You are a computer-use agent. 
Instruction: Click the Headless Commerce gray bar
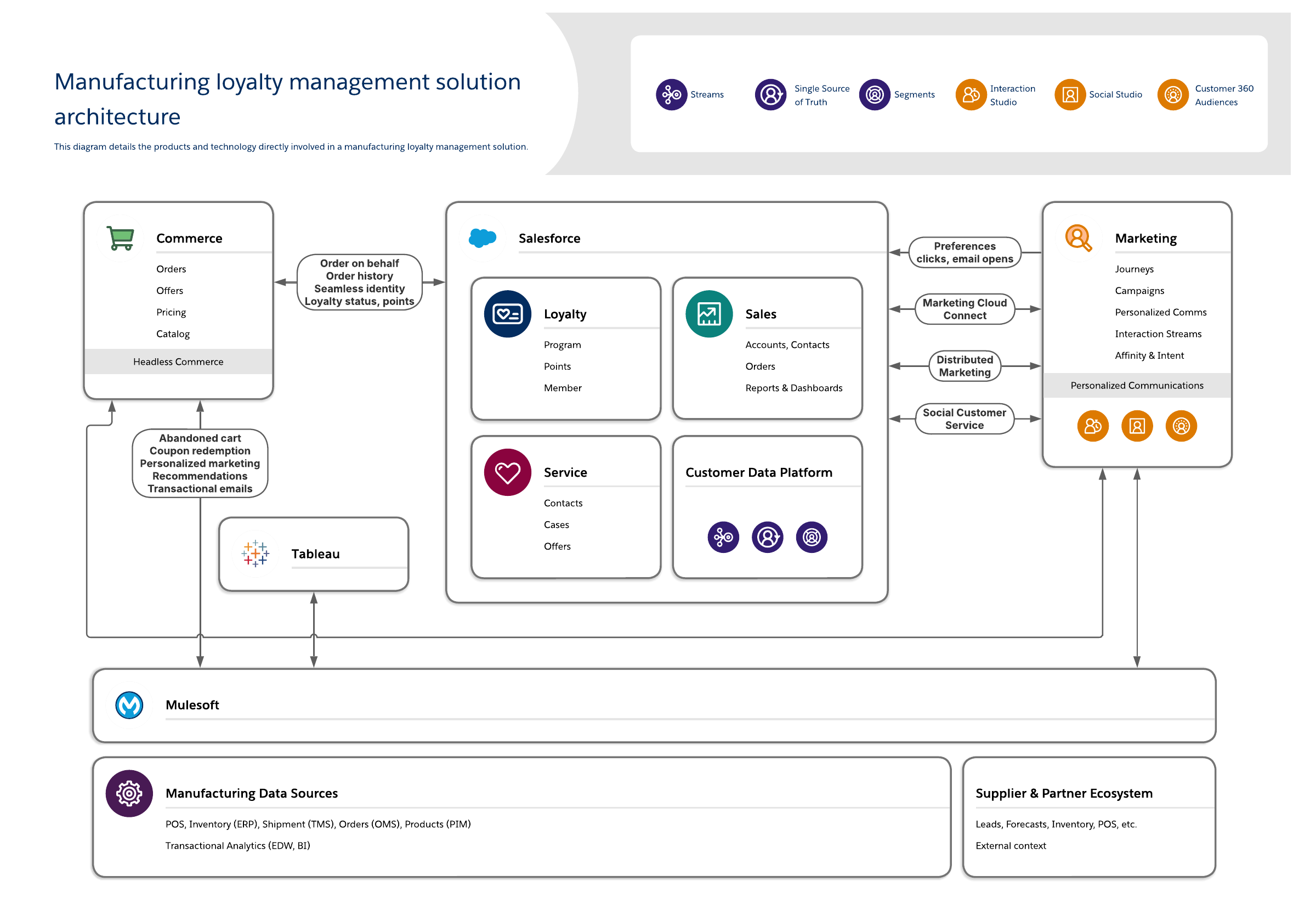[x=178, y=362]
